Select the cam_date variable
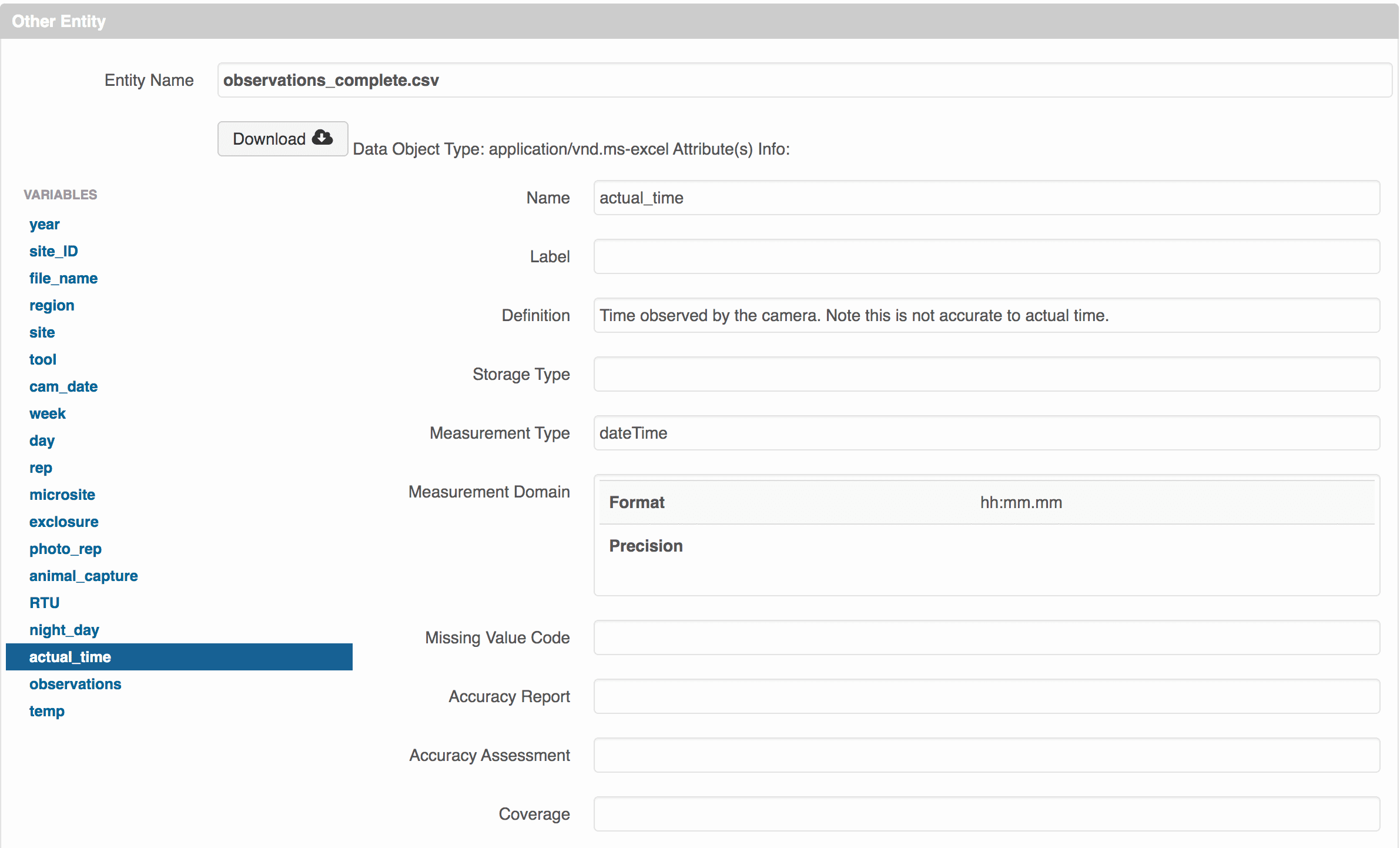 pyautogui.click(x=63, y=386)
